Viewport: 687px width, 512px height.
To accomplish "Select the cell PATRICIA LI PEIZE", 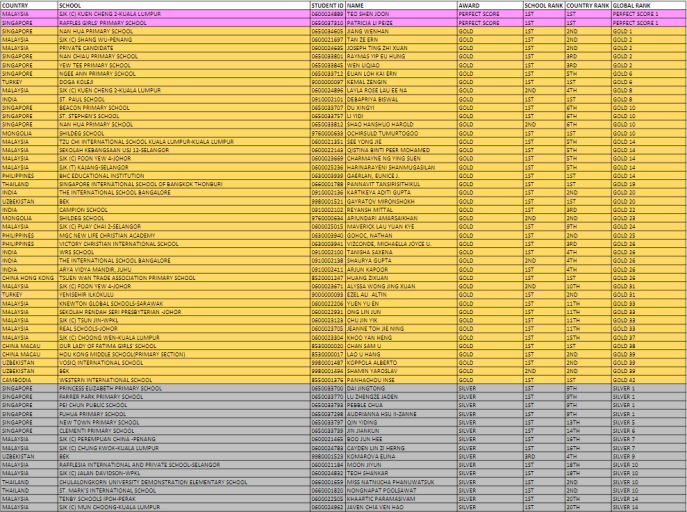I will [401, 23].
